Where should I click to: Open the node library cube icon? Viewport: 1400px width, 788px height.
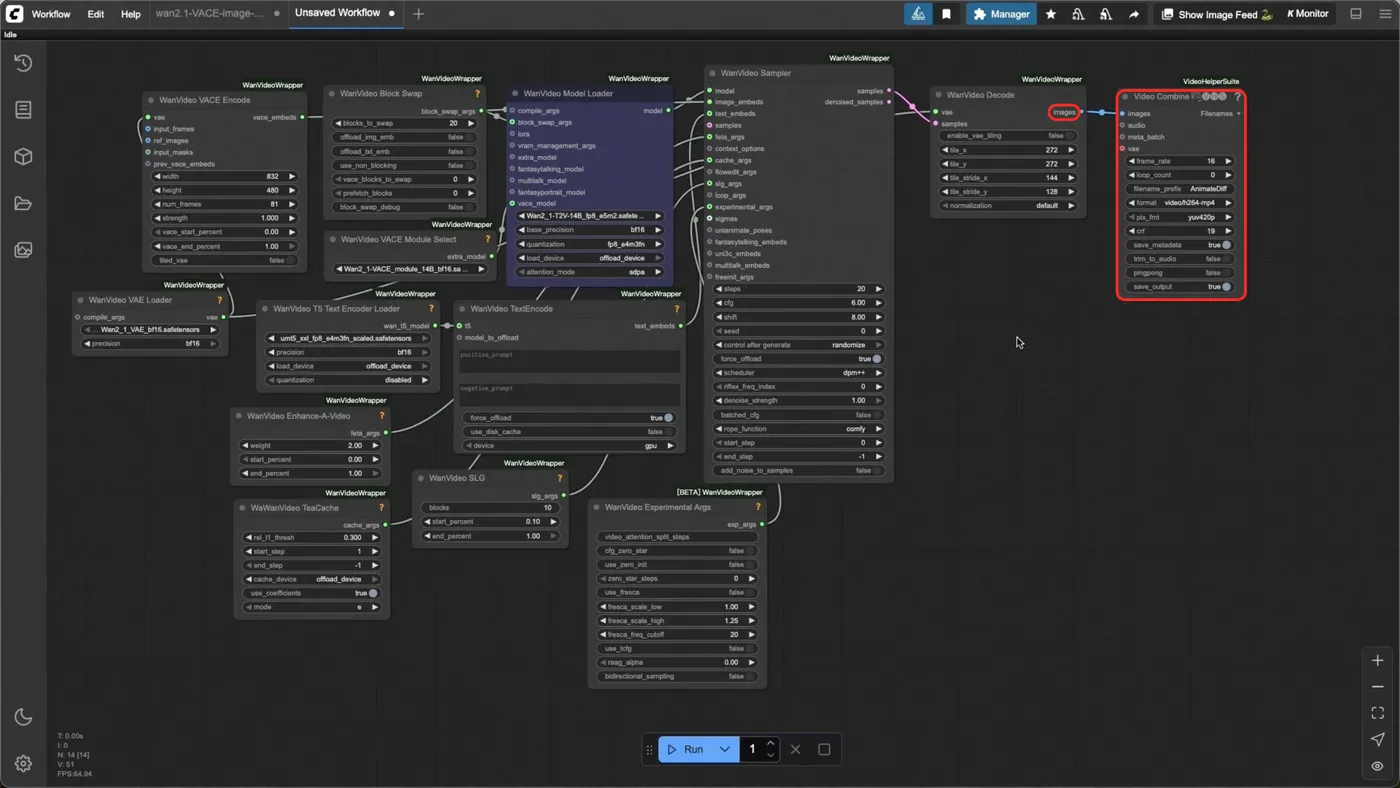tap(23, 157)
